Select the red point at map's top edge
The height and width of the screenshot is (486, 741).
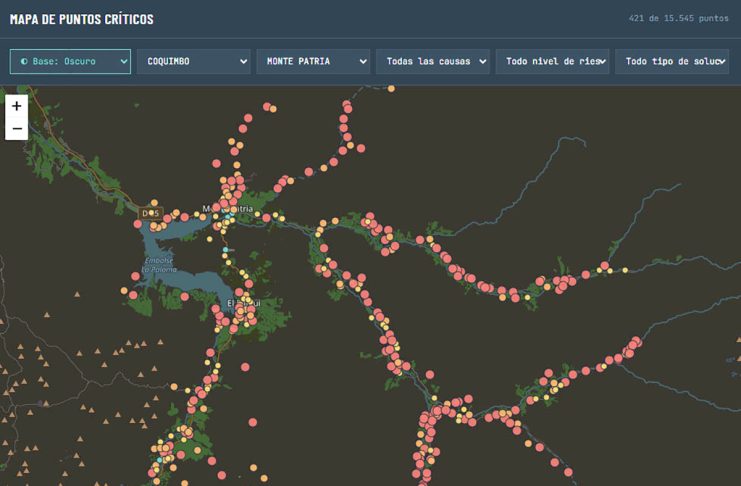(x=391, y=88)
